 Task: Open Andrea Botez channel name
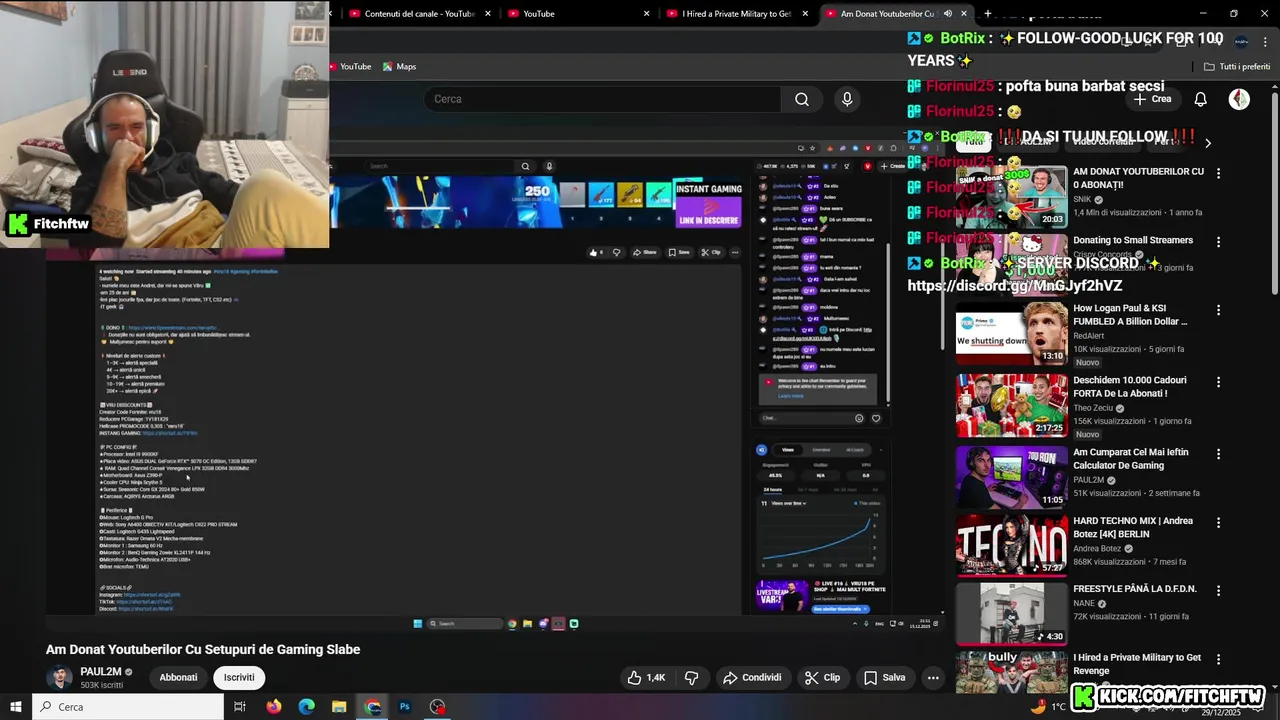click(1097, 548)
